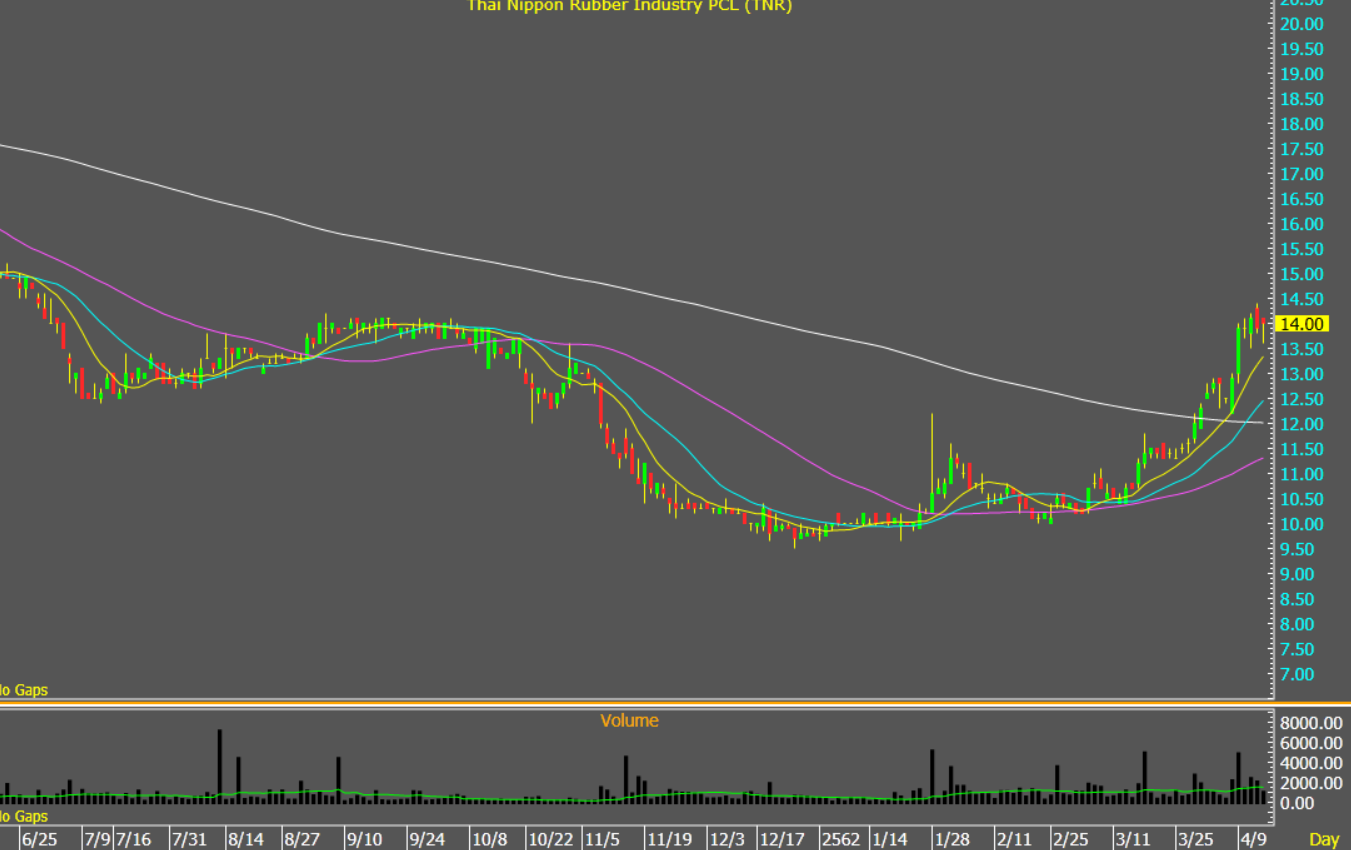
Task: Click the 7/9 date label
Action: [97, 838]
